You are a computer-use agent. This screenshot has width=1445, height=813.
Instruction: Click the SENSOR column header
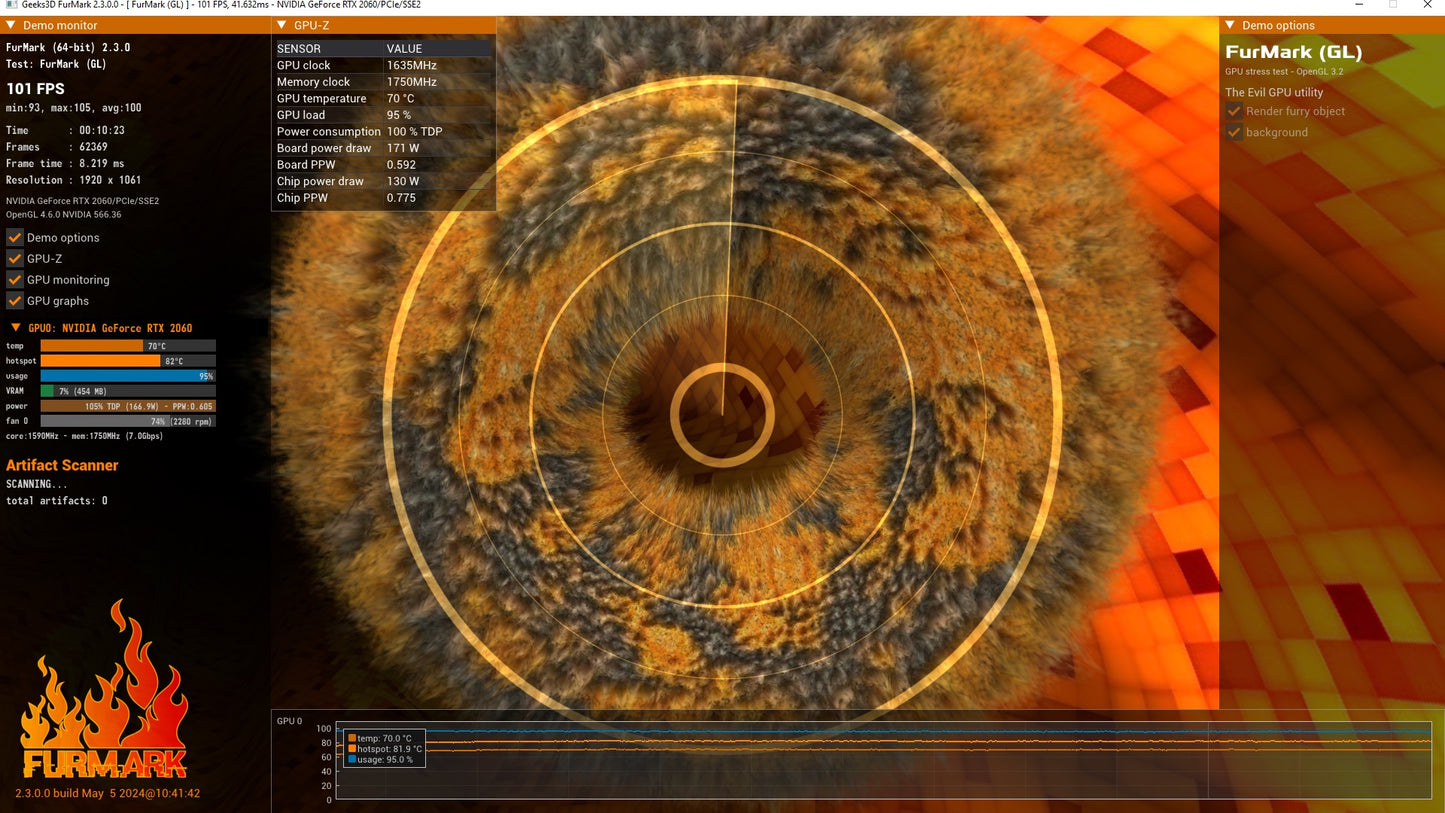coord(299,48)
